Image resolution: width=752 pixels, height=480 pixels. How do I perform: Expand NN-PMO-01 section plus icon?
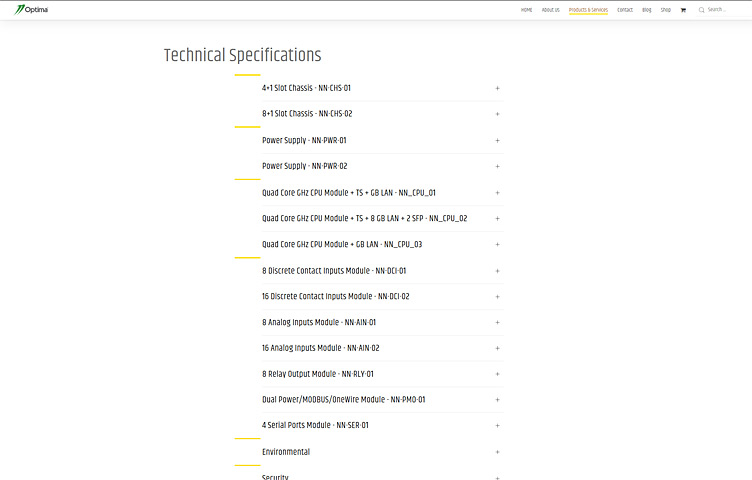[497, 400]
